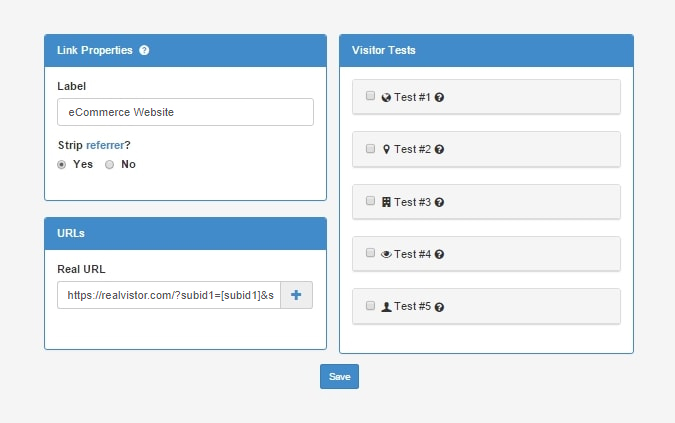675x423 pixels.
Task: Click the Save button
Action: coord(339,377)
